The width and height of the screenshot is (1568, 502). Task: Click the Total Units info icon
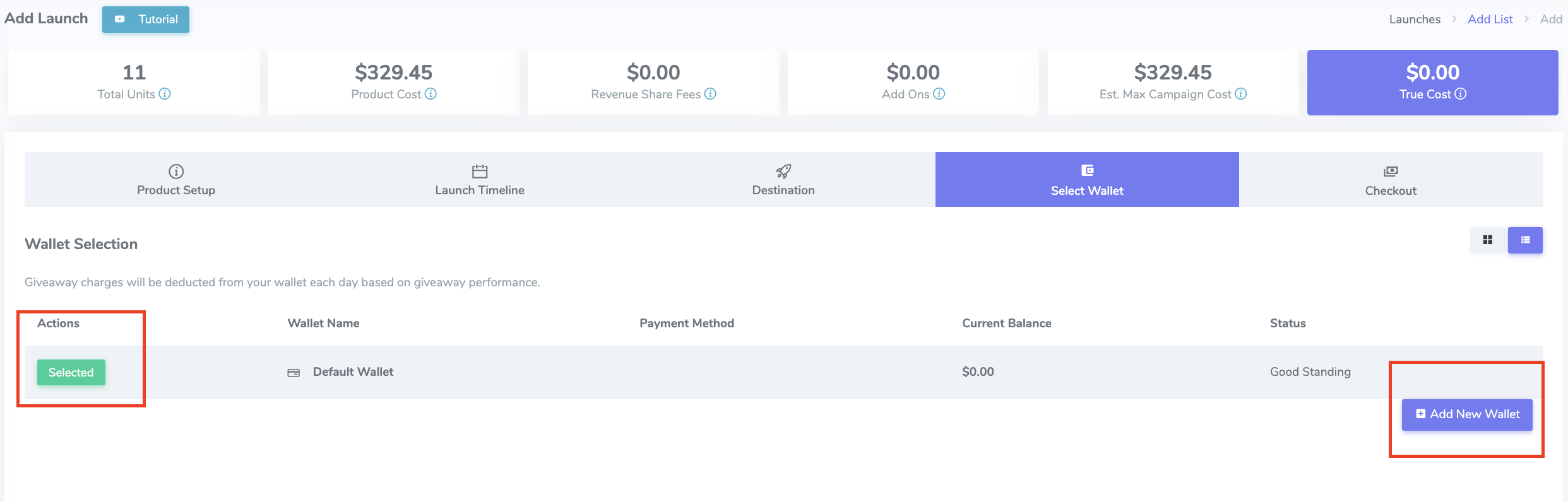tap(165, 94)
